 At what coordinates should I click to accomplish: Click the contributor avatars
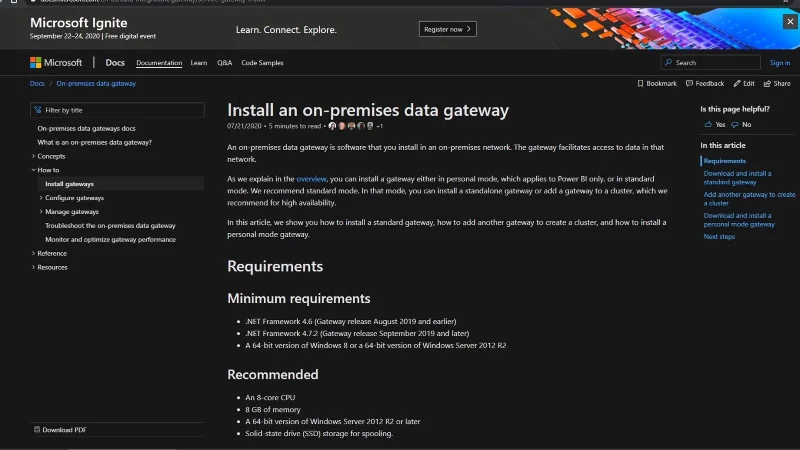coord(351,126)
